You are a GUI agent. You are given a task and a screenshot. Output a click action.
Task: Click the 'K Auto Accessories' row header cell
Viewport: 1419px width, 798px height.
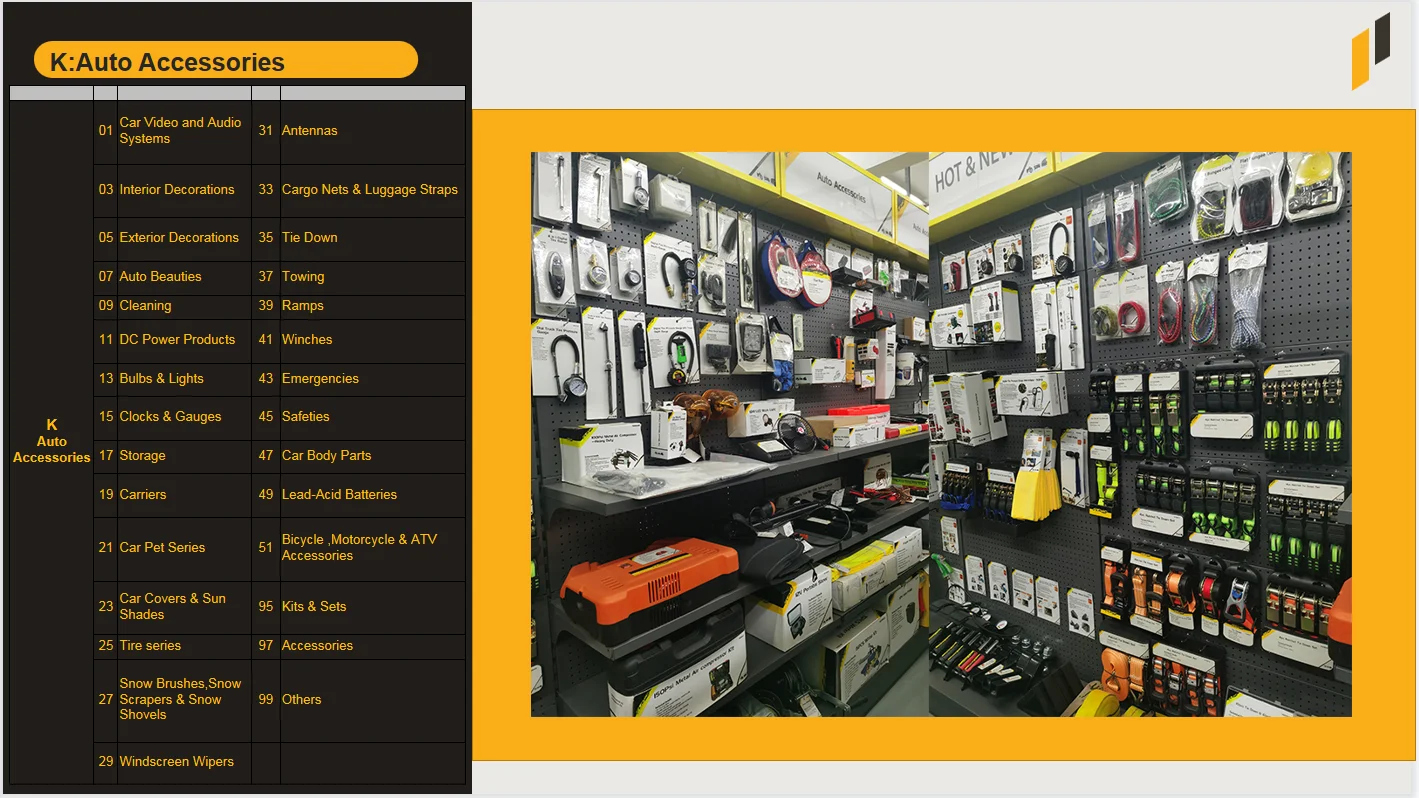click(x=52, y=441)
